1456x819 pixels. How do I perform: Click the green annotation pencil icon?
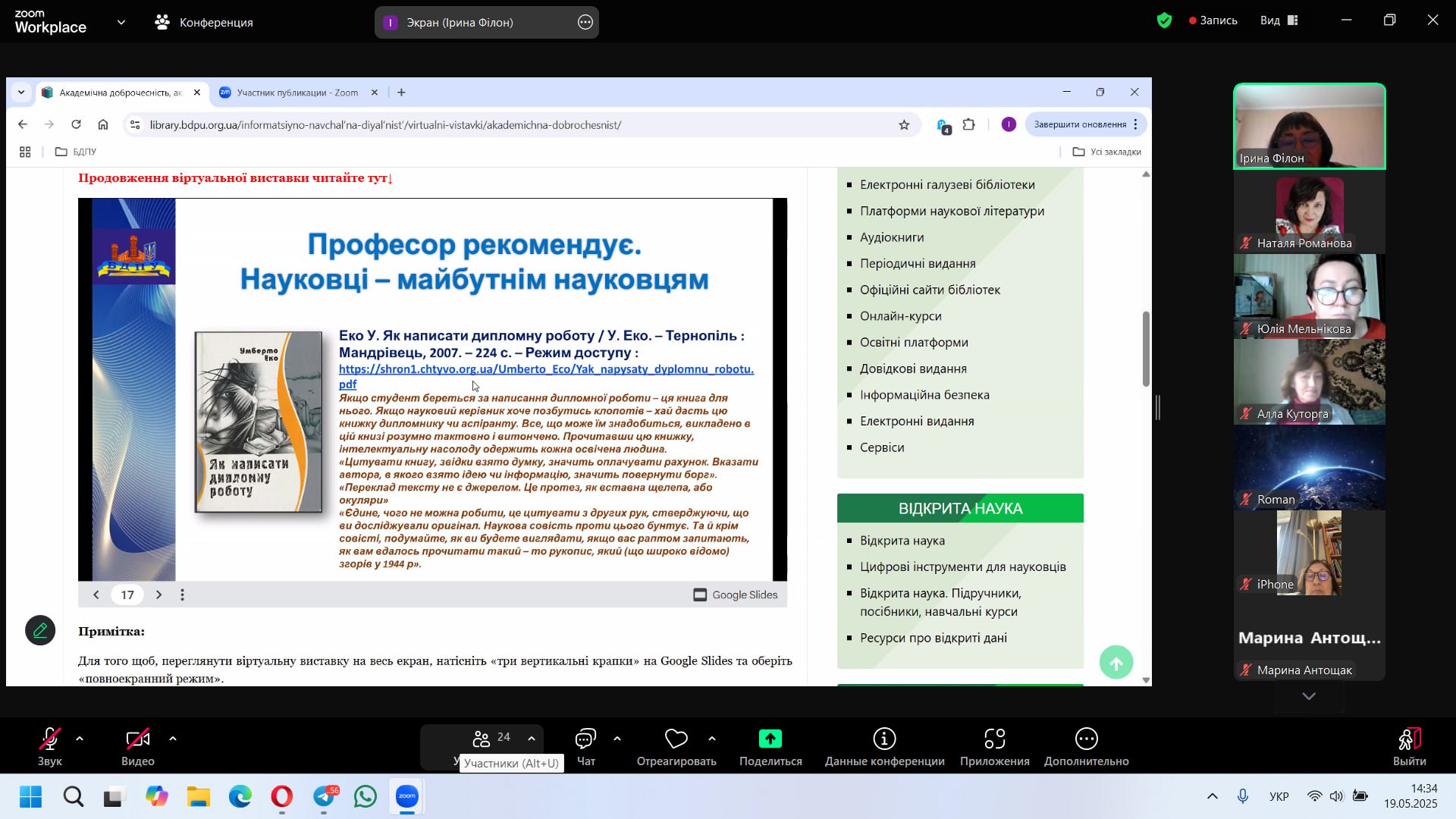coord(40,630)
